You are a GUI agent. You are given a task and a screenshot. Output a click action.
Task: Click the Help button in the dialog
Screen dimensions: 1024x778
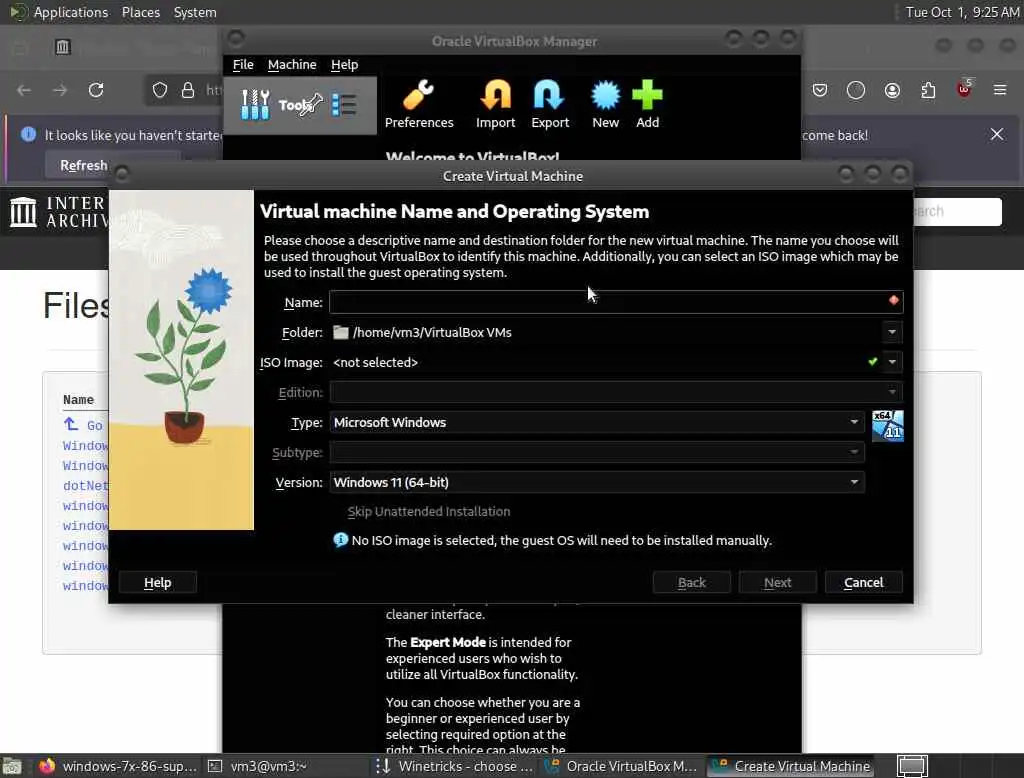157,582
